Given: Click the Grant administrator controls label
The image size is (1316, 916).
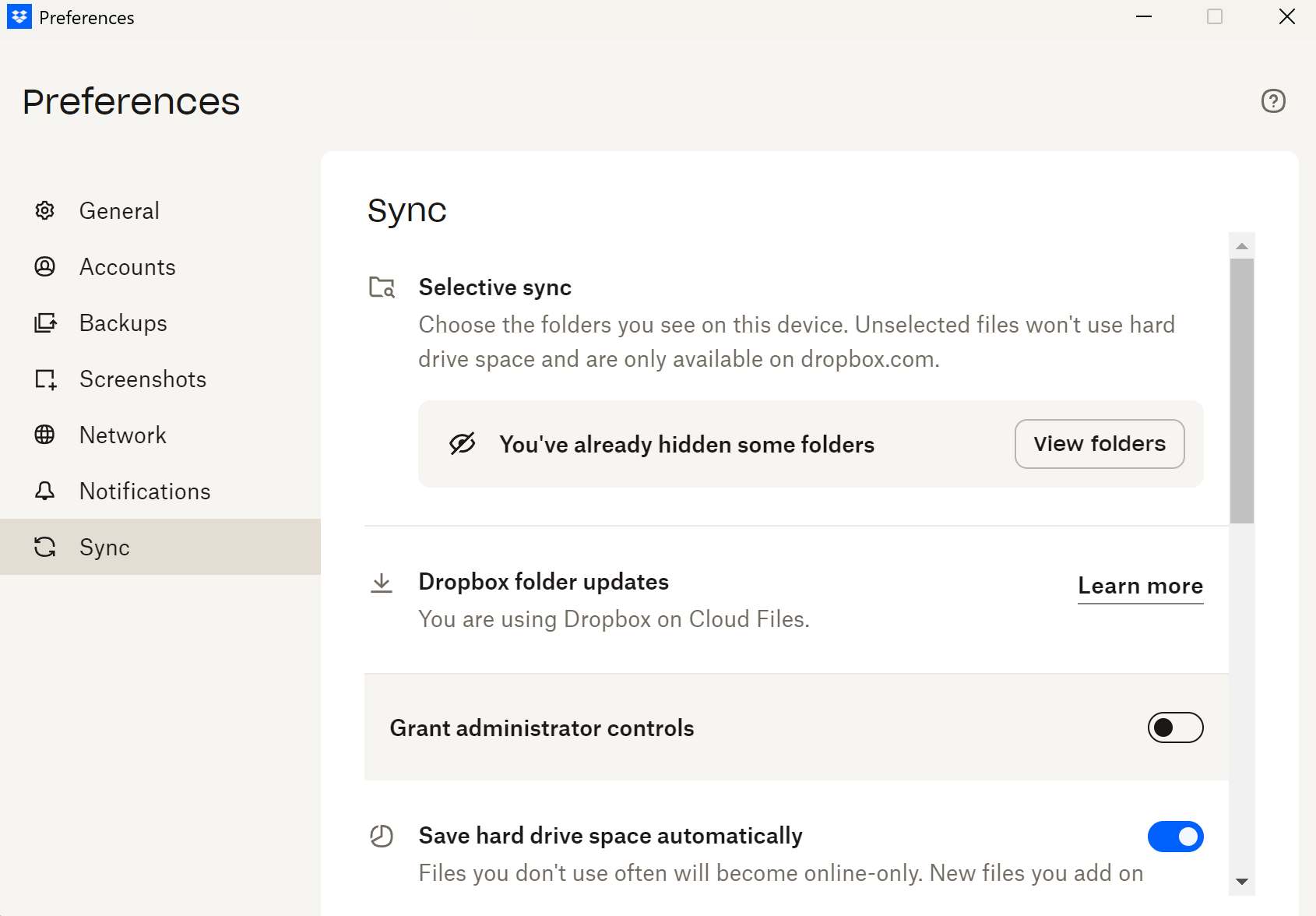Looking at the screenshot, I should click(x=542, y=728).
